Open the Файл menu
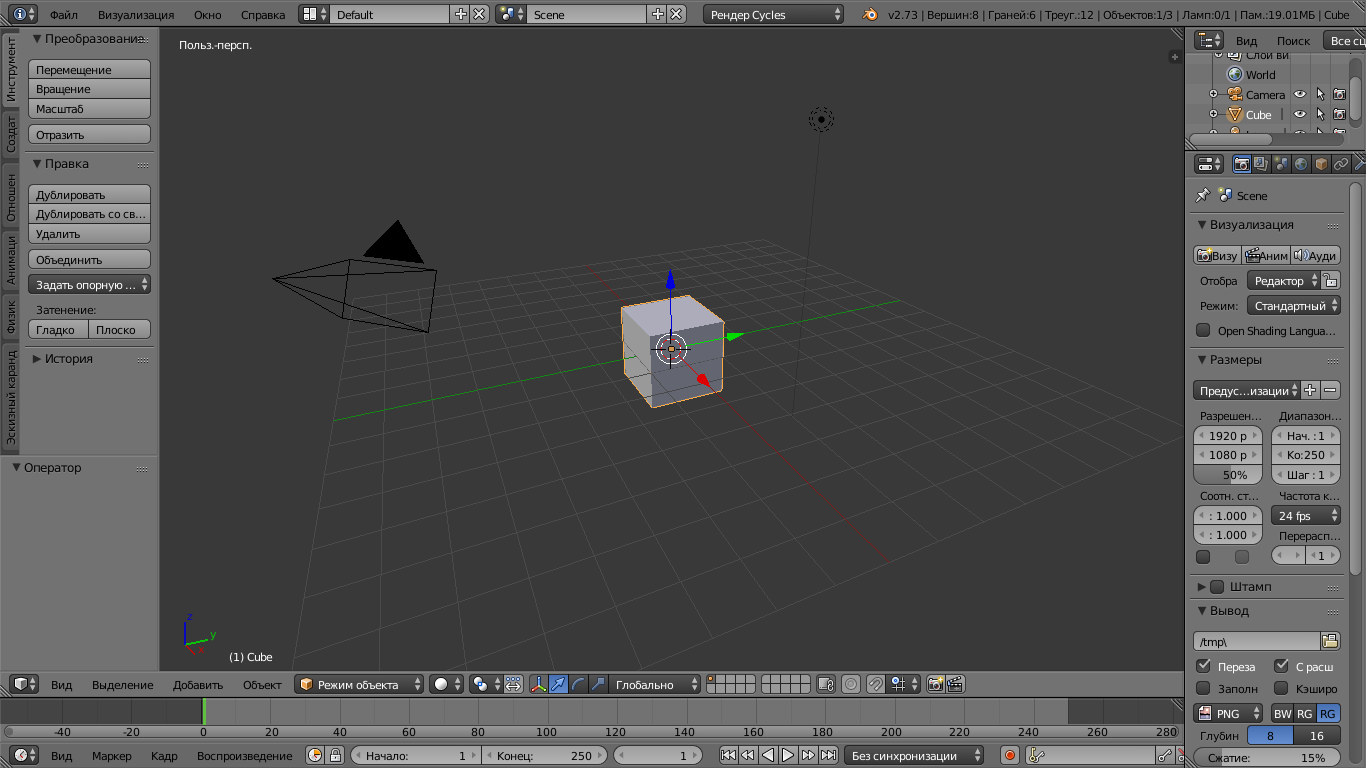Viewport: 1366px width, 768px height. (x=63, y=15)
